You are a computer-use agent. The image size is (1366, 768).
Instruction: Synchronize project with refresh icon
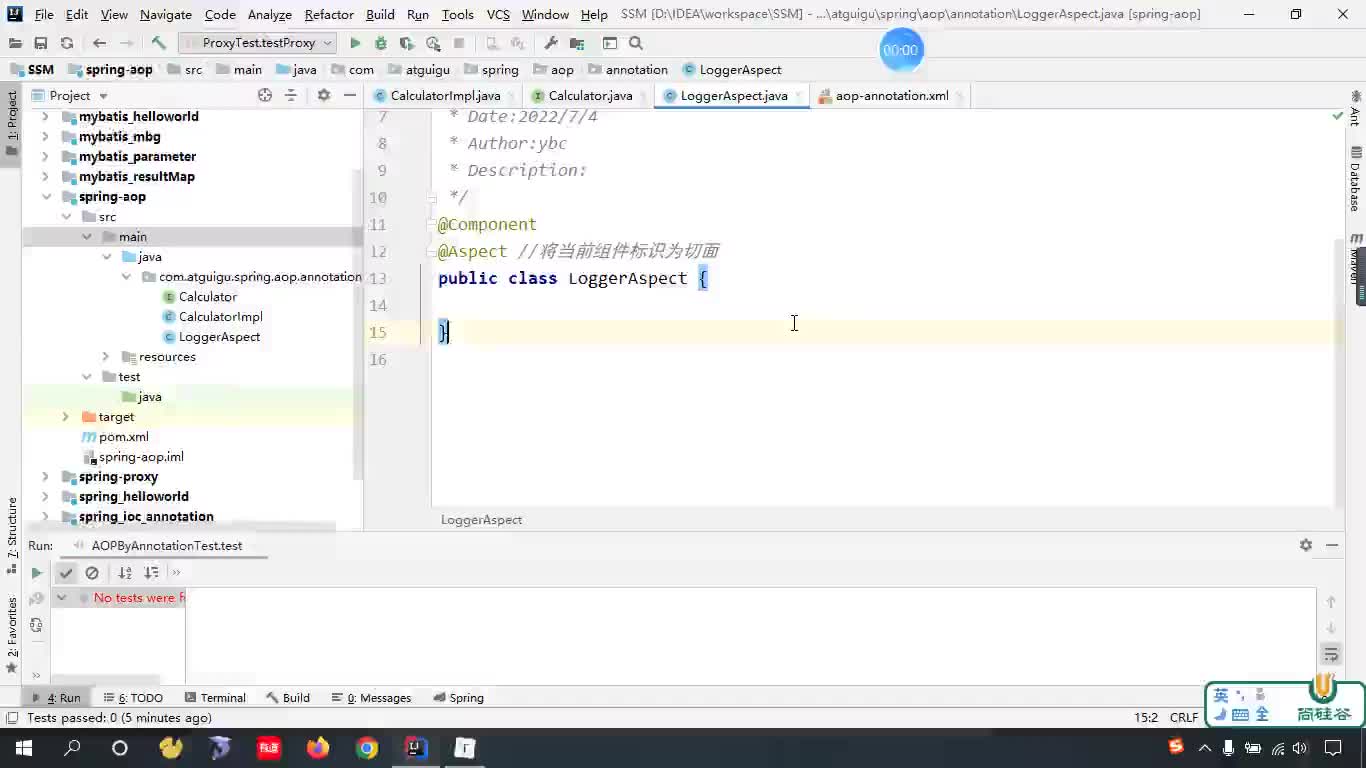tap(67, 43)
